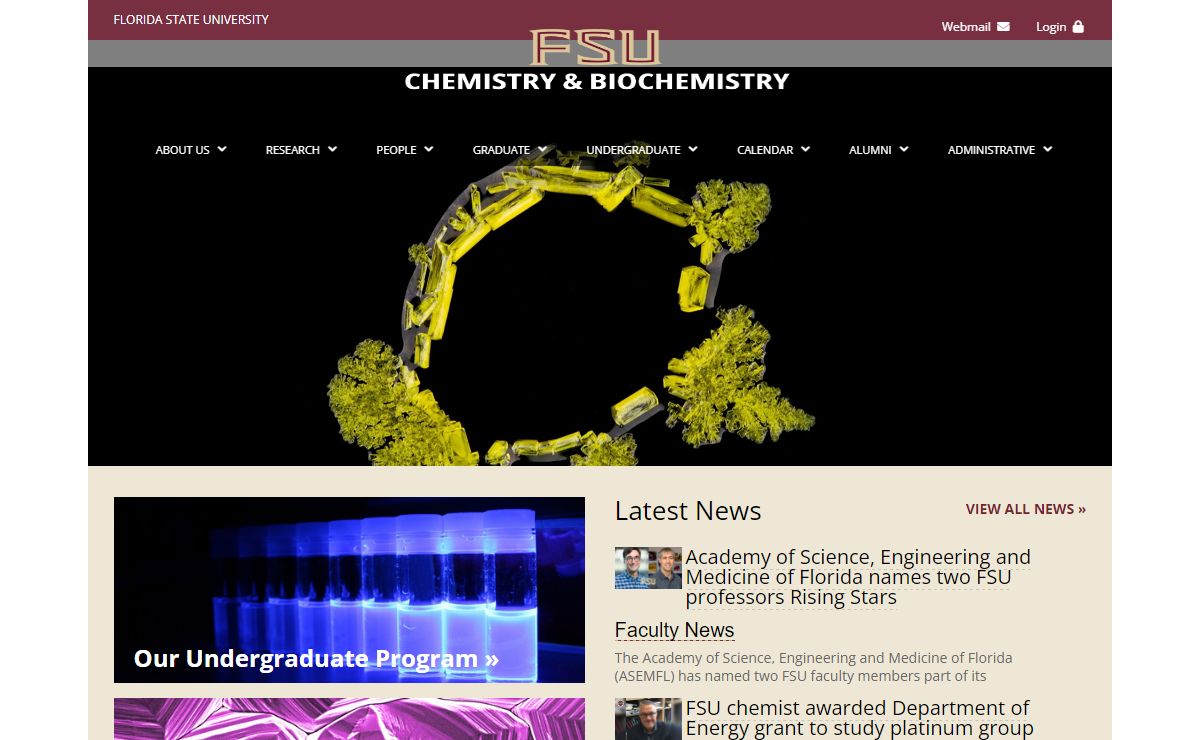Image resolution: width=1200 pixels, height=740 pixels.
Task: Expand the chevron beside Alumni
Action: coord(903,149)
